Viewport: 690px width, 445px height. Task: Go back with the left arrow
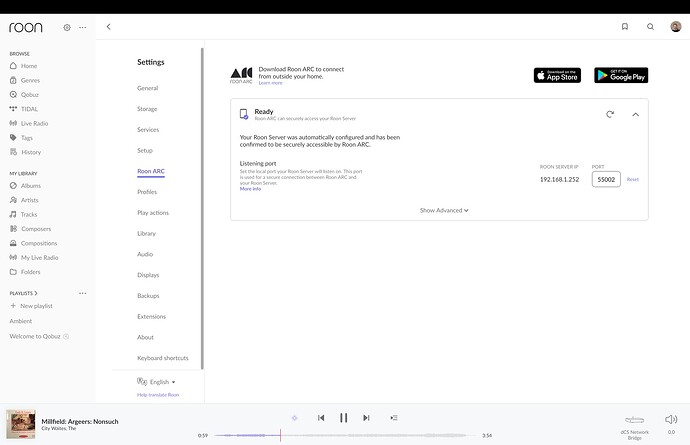pyautogui.click(x=109, y=27)
